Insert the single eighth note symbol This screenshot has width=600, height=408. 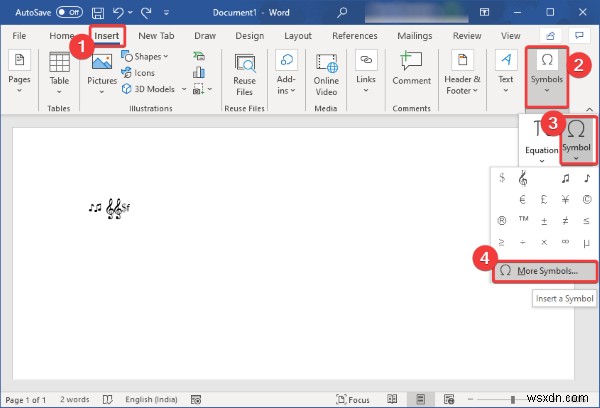587,178
